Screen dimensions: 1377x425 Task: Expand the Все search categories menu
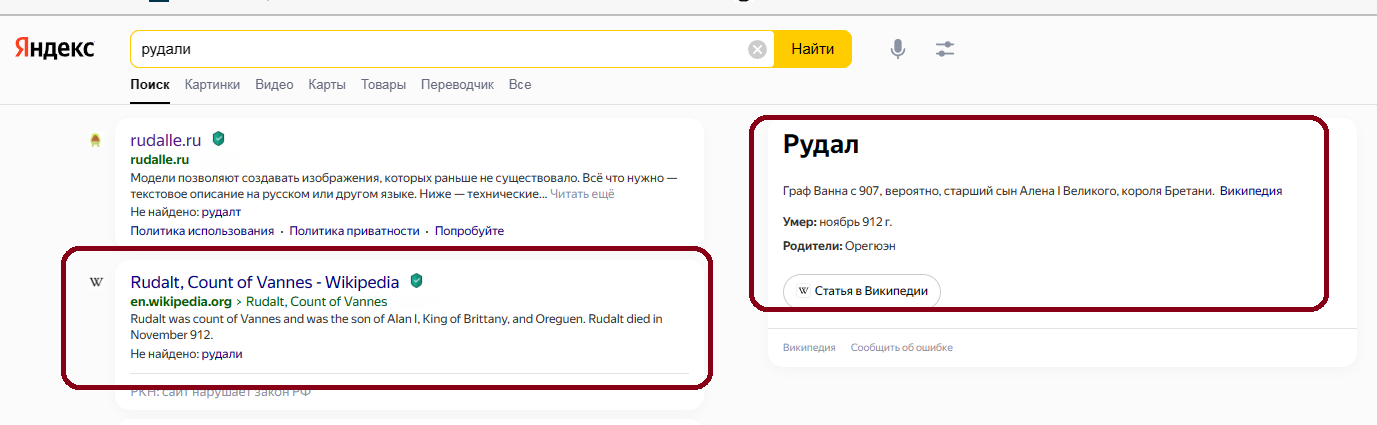coord(519,85)
